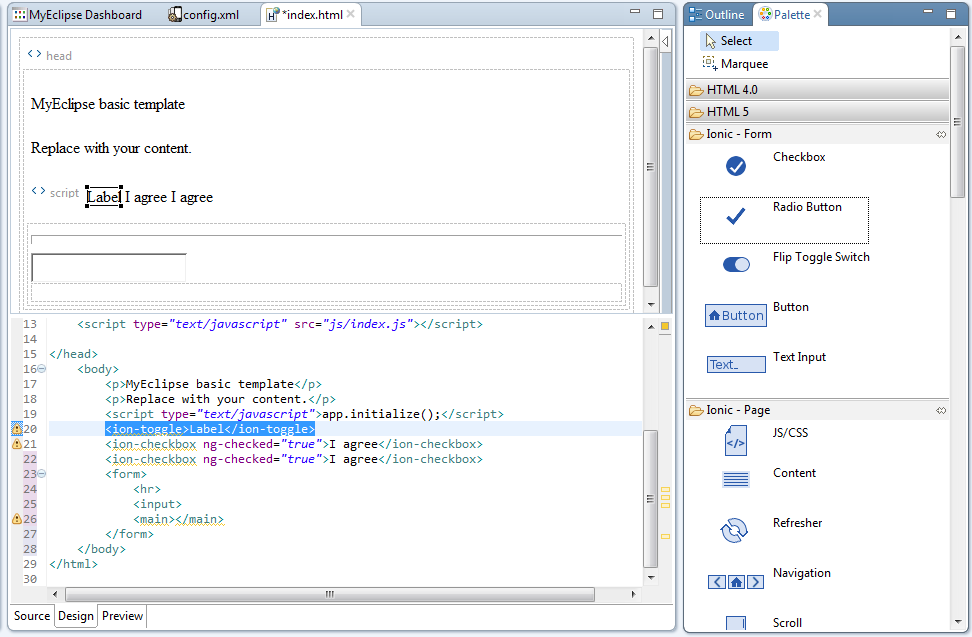The width and height of the screenshot is (972, 637).
Task: Click the Text Input palette icon
Action: tap(736, 365)
